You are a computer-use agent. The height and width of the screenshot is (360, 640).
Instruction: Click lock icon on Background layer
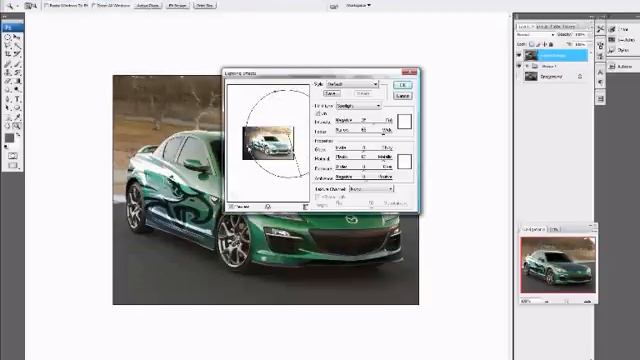[580, 76]
